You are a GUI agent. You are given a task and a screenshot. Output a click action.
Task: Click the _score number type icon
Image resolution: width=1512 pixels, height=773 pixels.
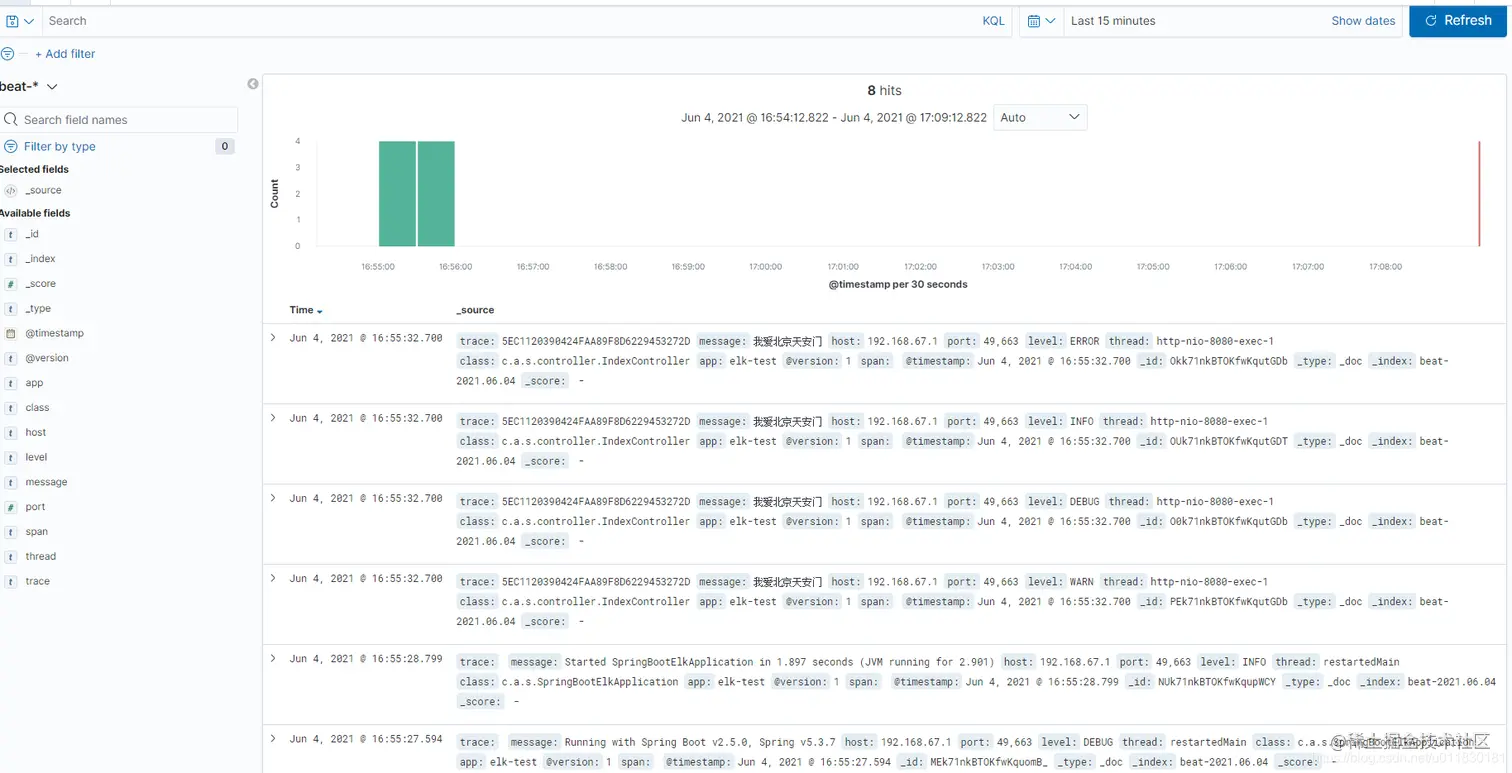11,284
